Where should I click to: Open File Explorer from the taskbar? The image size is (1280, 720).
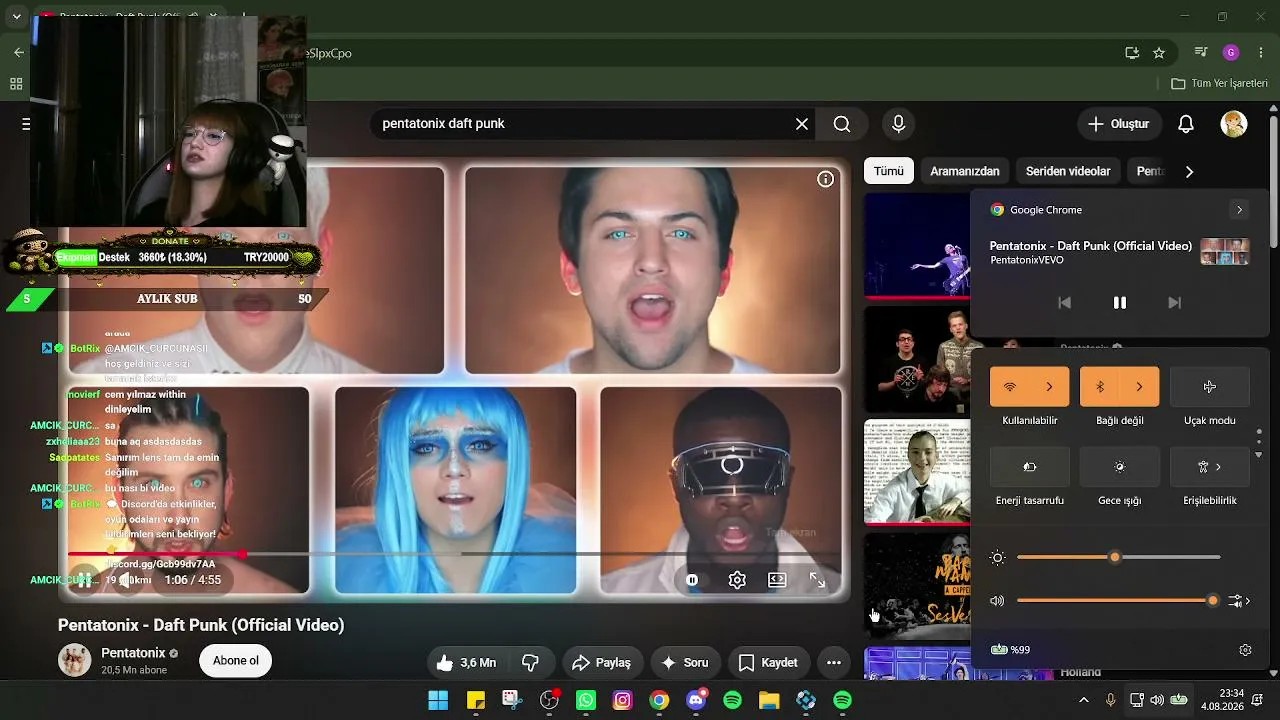pyautogui.click(x=769, y=700)
